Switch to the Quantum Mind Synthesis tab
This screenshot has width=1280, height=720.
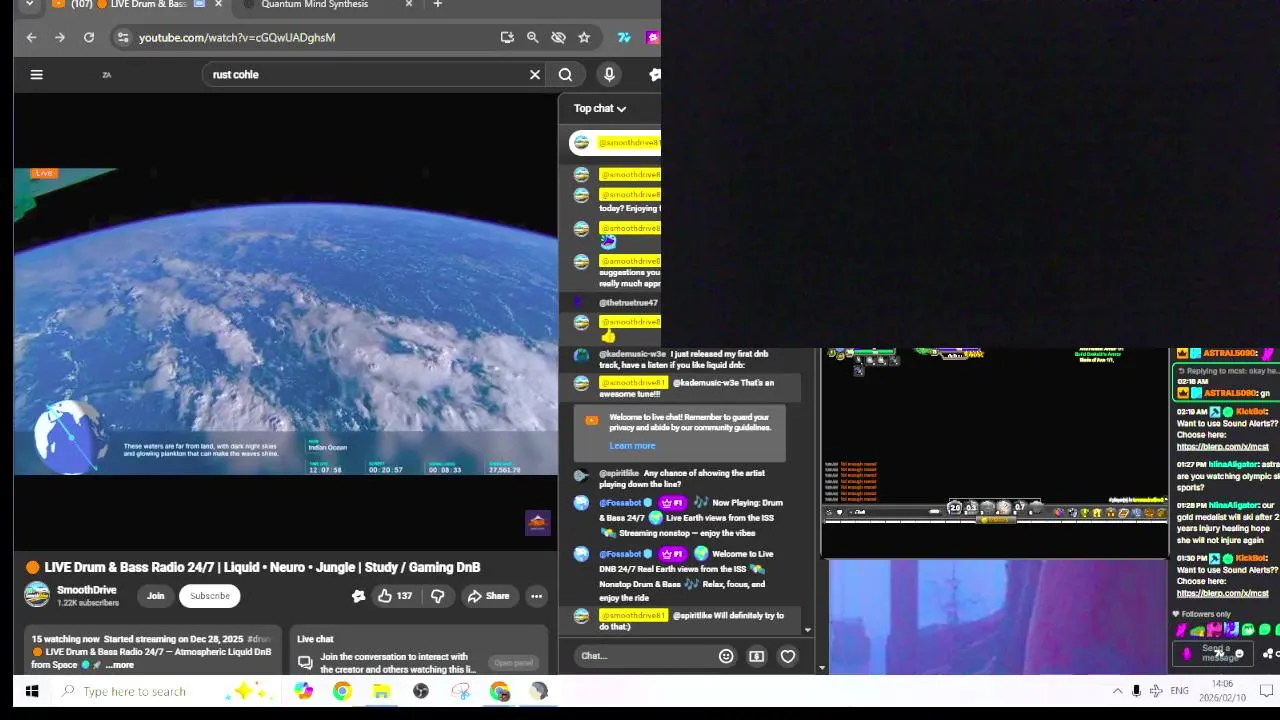point(315,5)
